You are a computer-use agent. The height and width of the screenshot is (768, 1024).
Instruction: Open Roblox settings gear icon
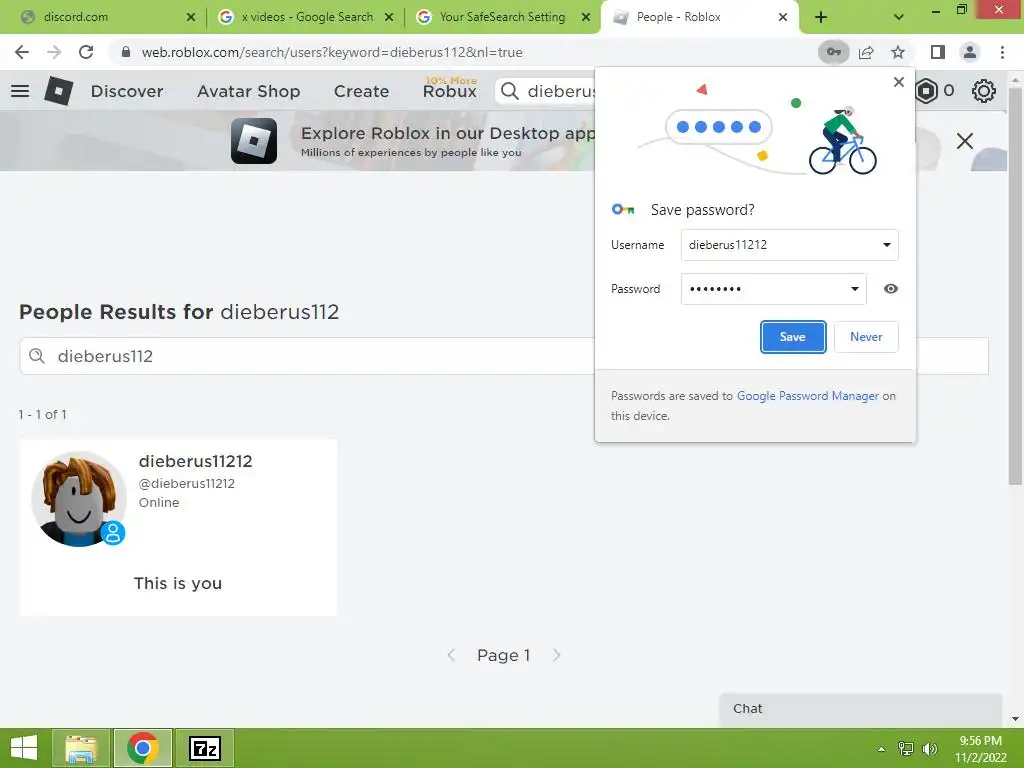click(984, 91)
